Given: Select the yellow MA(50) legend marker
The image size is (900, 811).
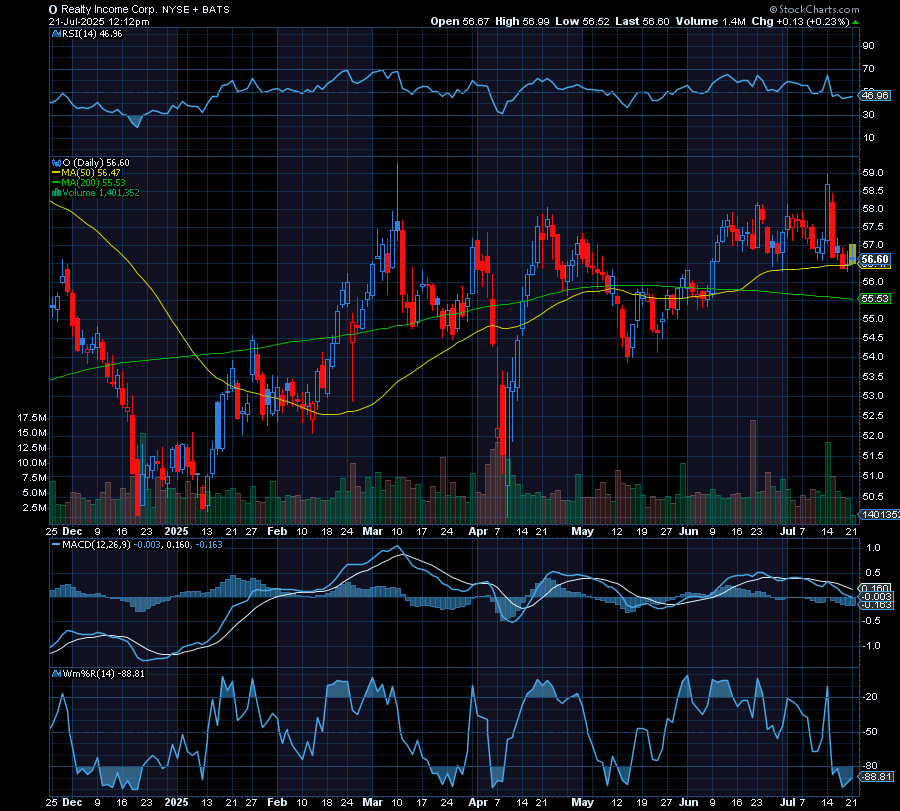Looking at the screenshot, I should (55, 172).
